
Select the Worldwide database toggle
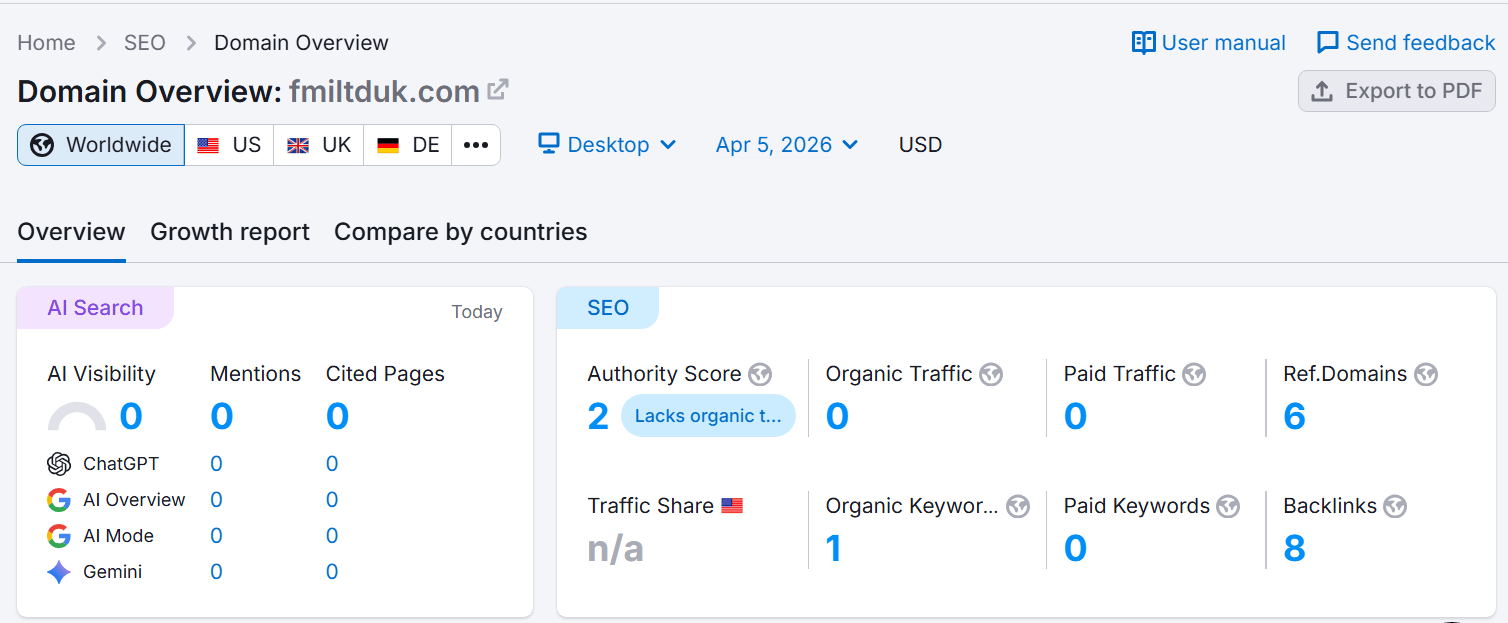pyautogui.click(x=101, y=145)
